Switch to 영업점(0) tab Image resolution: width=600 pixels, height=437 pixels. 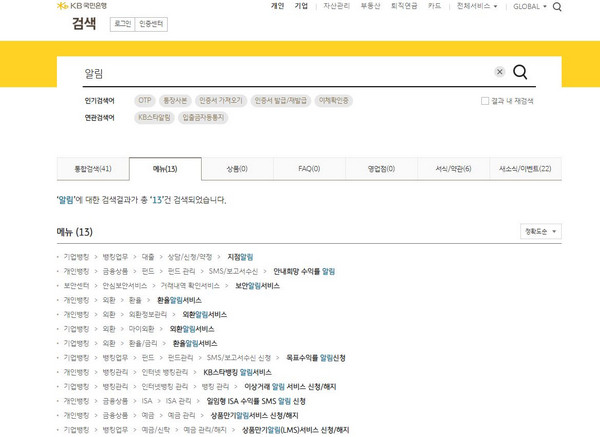click(x=381, y=169)
